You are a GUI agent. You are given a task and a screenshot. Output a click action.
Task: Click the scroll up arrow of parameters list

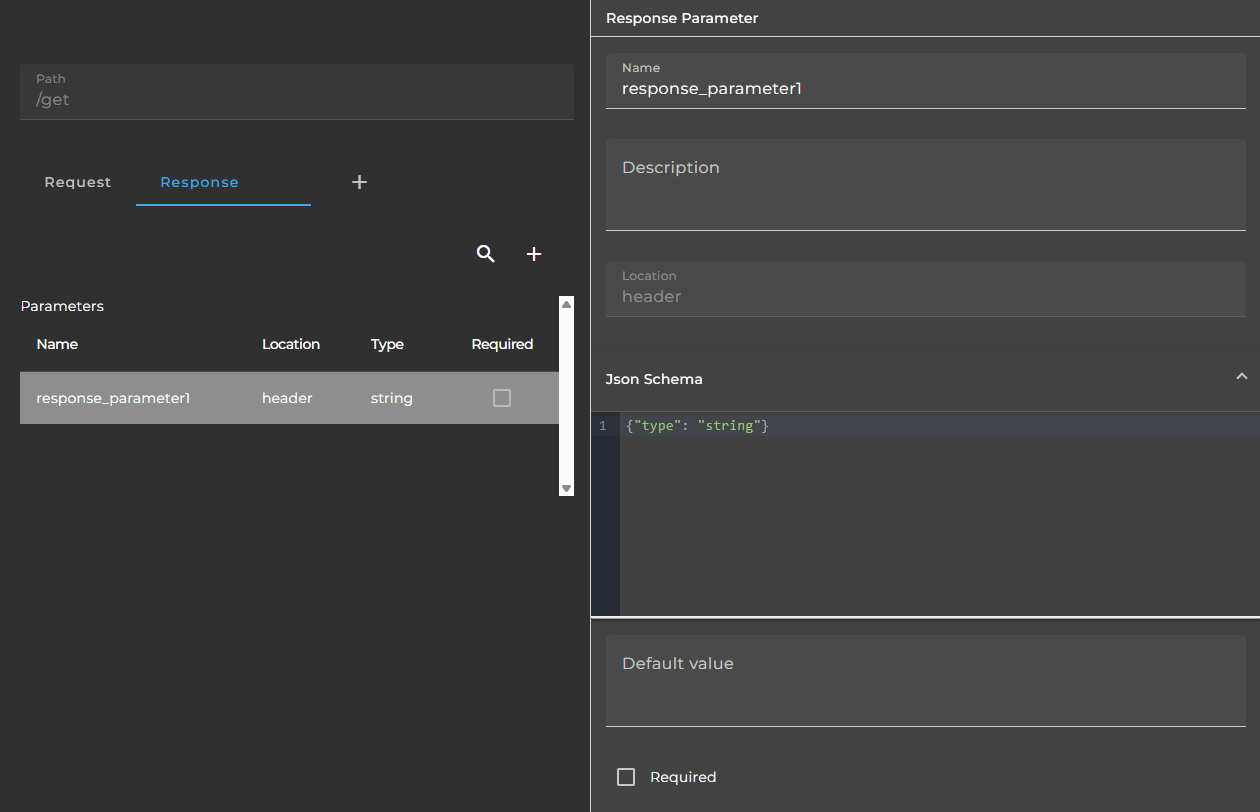[x=566, y=304]
